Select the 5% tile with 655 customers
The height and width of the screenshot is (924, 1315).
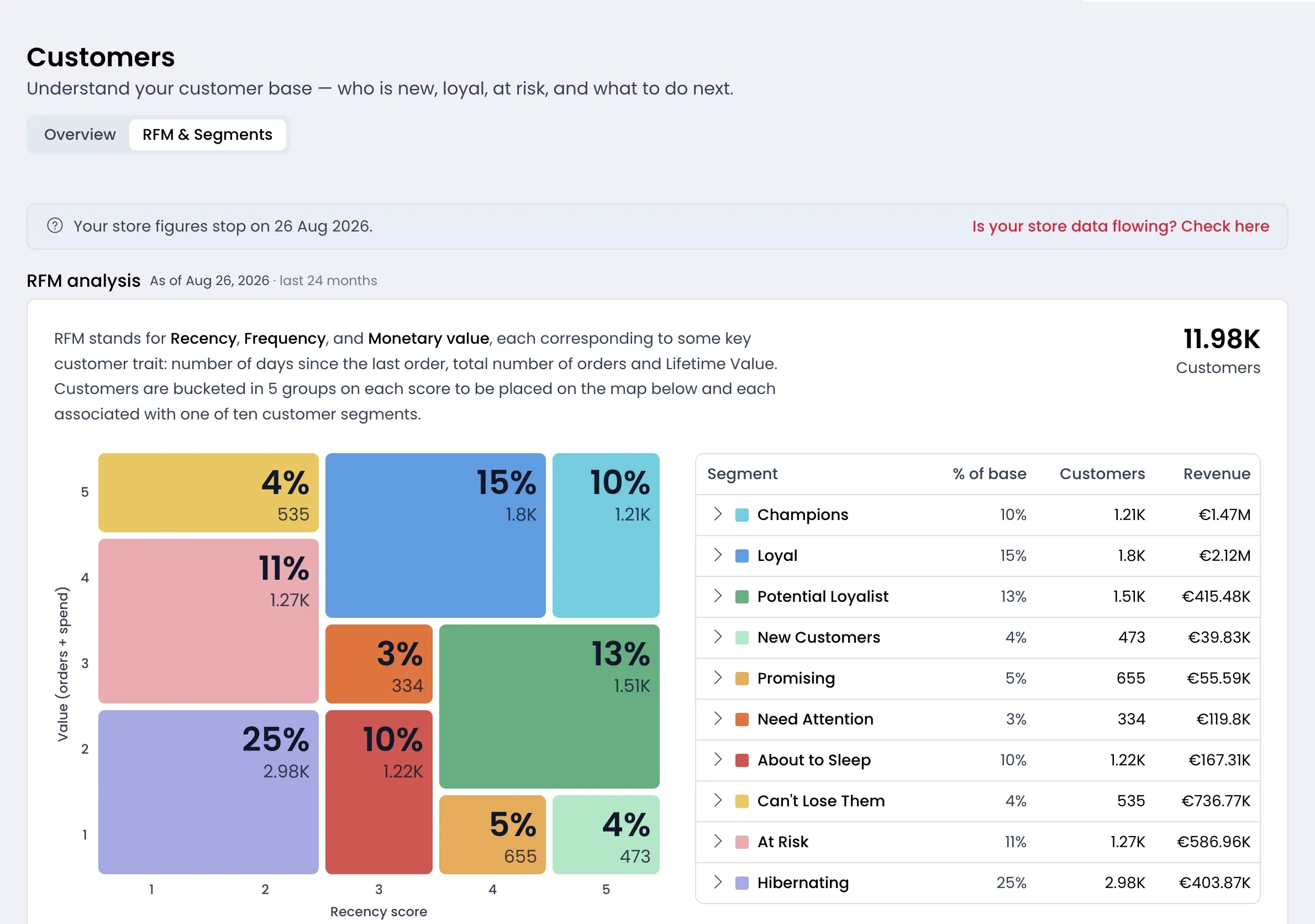click(492, 834)
